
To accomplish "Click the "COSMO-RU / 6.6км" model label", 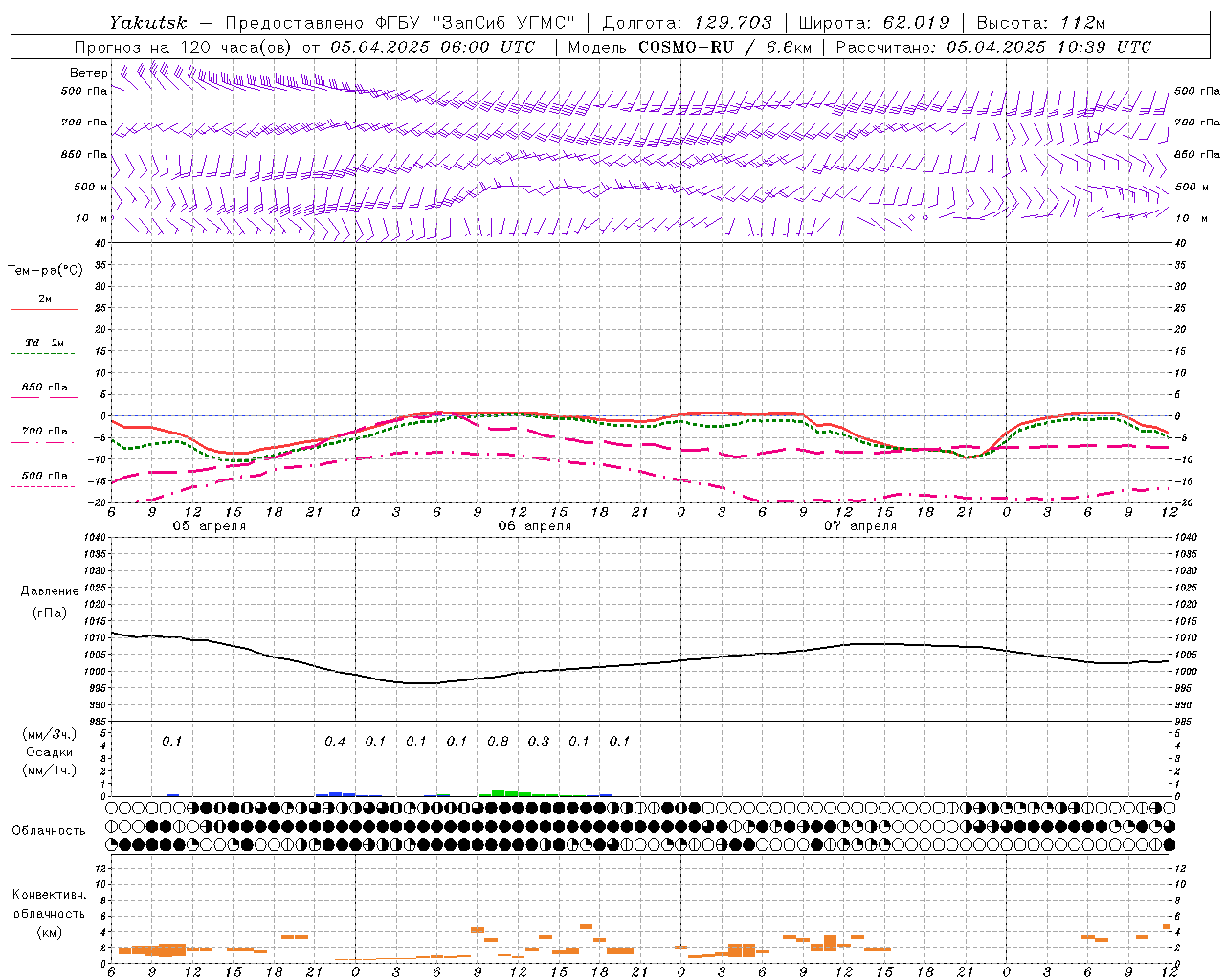I will click(x=724, y=47).
